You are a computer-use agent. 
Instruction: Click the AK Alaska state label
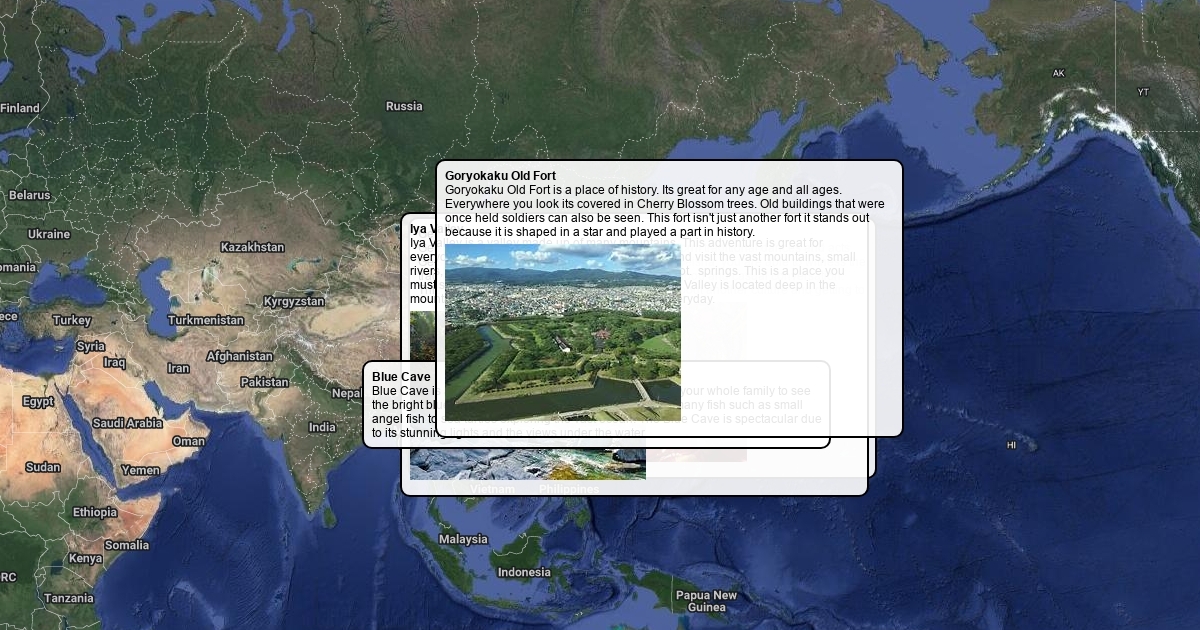[x=1058, y=73]
